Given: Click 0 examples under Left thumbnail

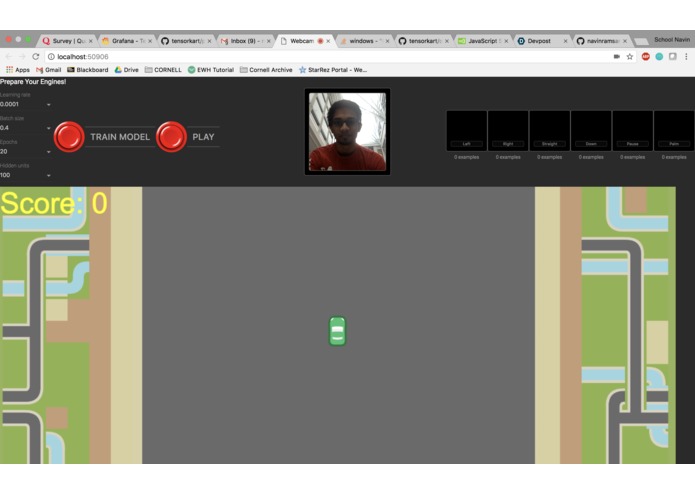Looking at the screenshot, I should click(x=466, y=157).
